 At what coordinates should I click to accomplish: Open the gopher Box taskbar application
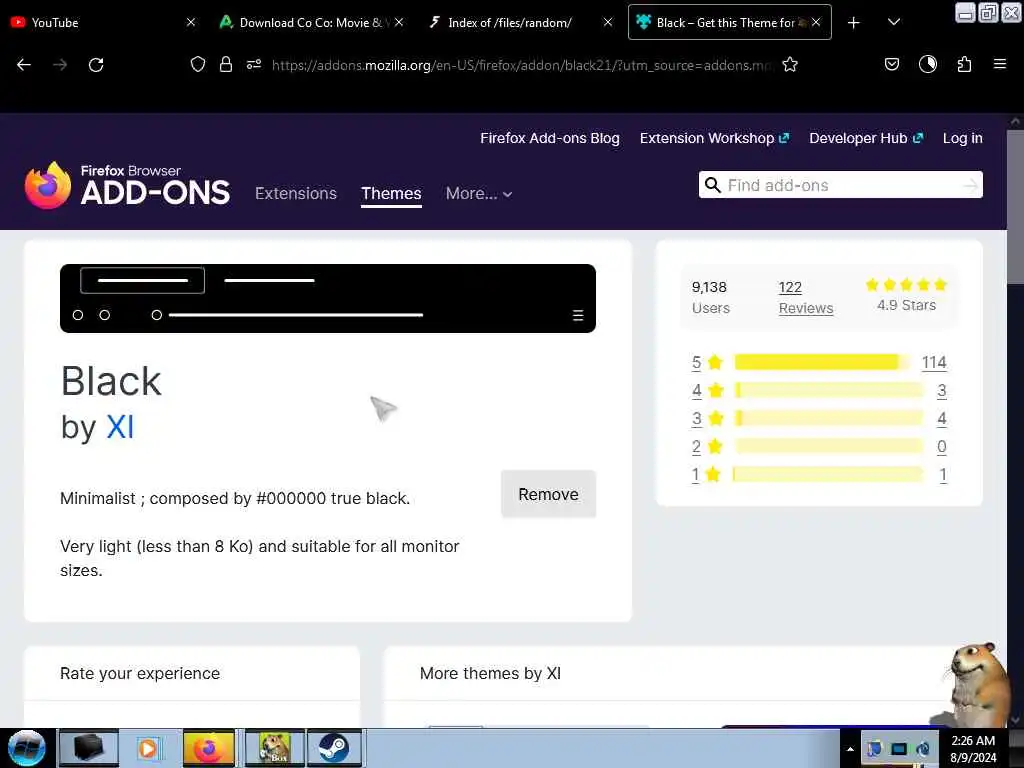(274, 748)
